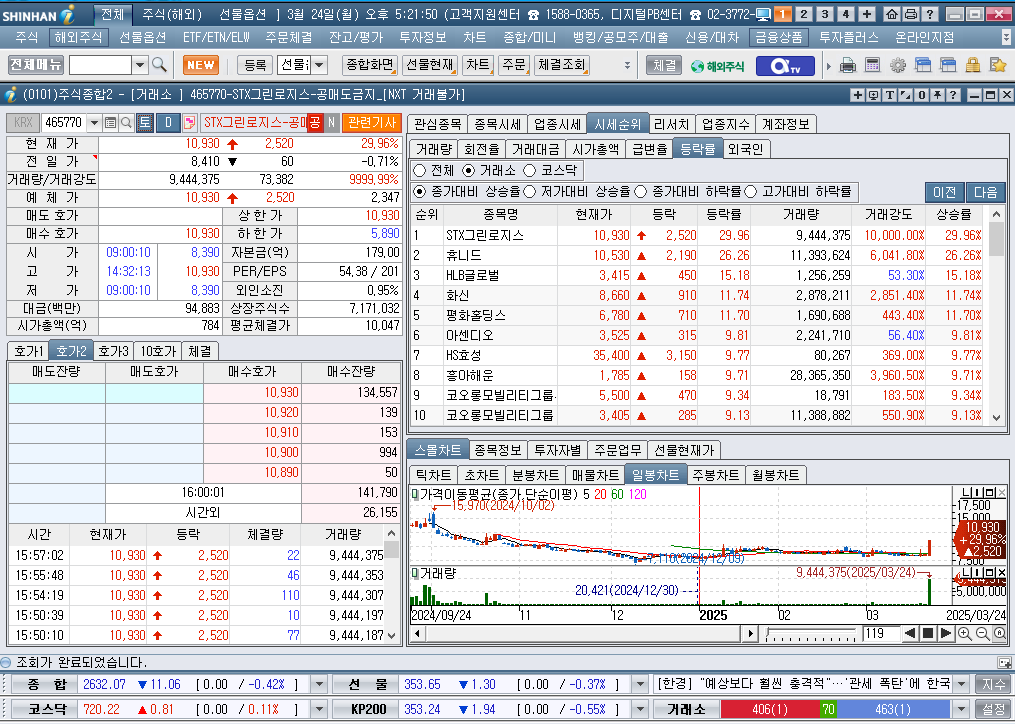
Task: Open the 금융상품 menu
Action: 779,38
